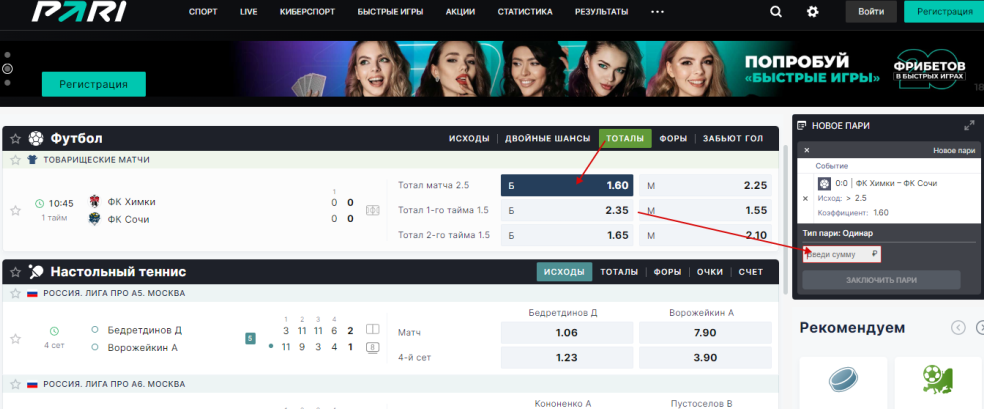Switch football markets to Форы tab
The height and width of the screenshot is (409, 984).
point(673,139)
